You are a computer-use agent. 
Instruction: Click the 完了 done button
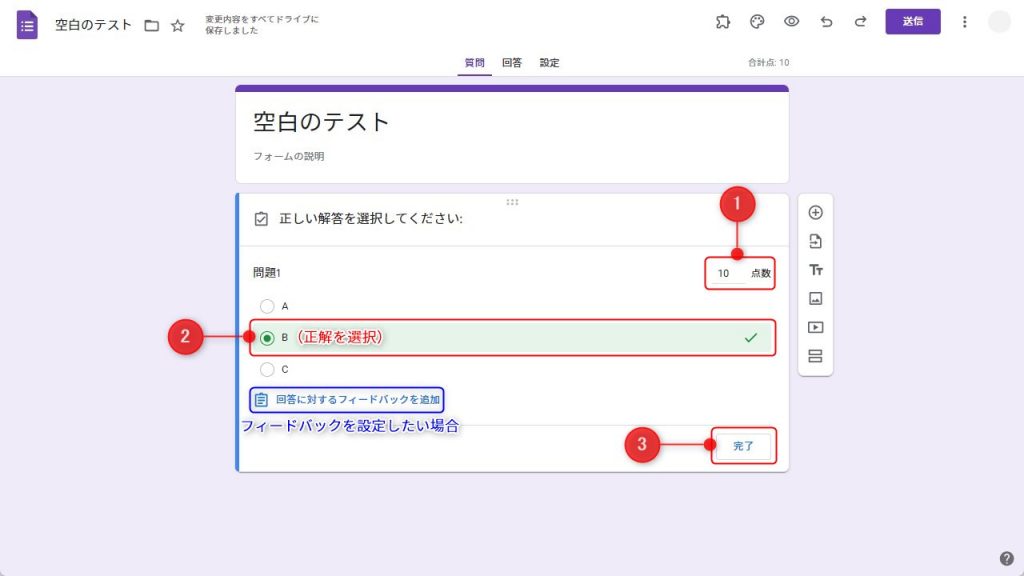coord(743,446)
